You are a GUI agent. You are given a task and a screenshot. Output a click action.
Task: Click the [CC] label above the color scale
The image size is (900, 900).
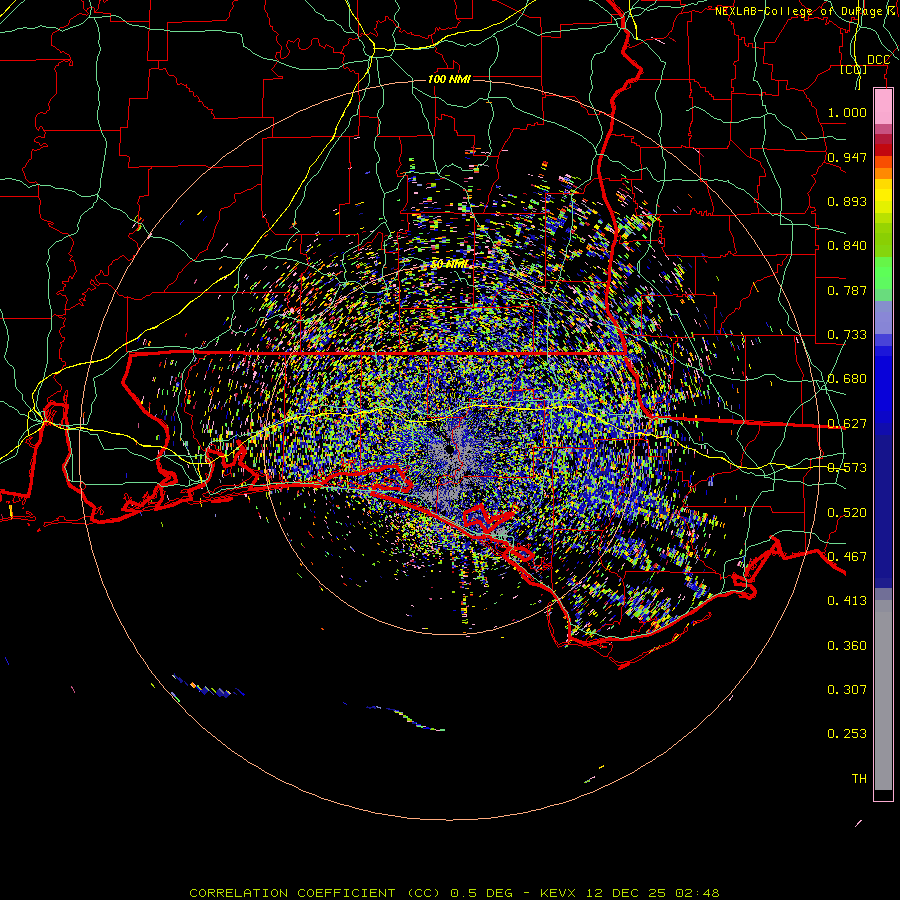[x=854, y=70]
